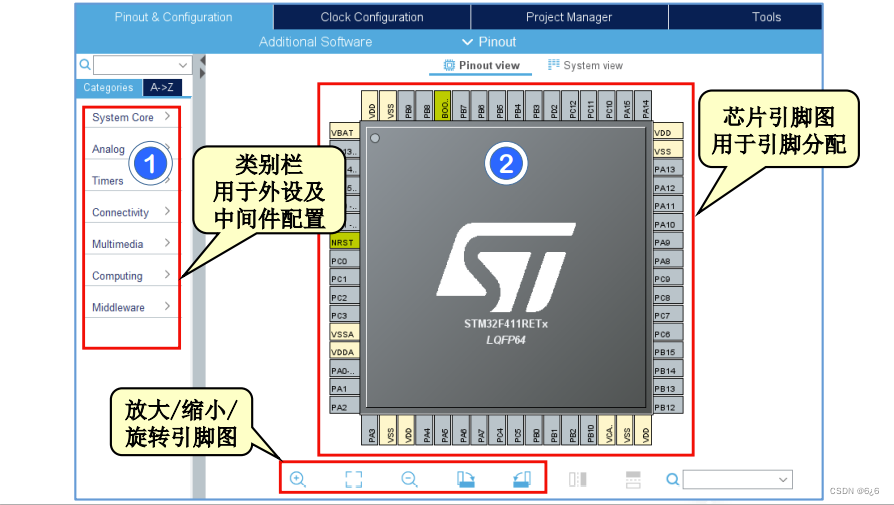
Task: Open the category search dropdown arrow
Action: tap(182, 65)
